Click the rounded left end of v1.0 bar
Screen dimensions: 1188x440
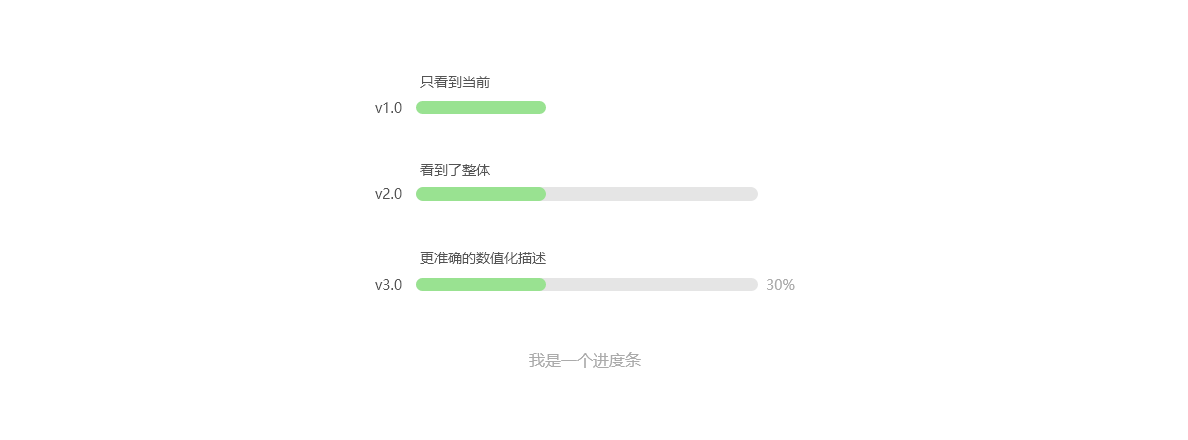421,108
